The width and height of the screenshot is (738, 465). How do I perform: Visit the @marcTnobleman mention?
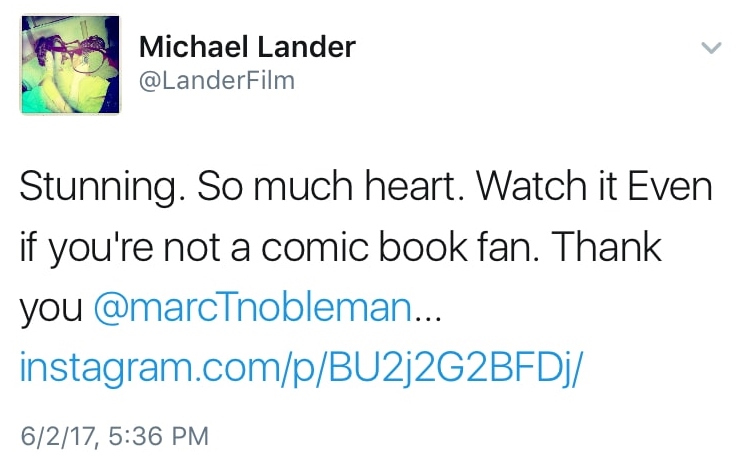point(252,308)
